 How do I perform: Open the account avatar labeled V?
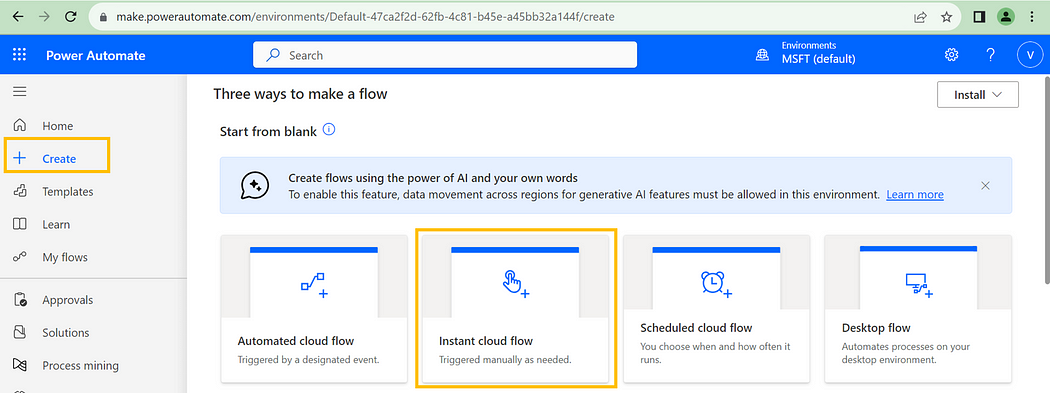[x=1029, y=55]
